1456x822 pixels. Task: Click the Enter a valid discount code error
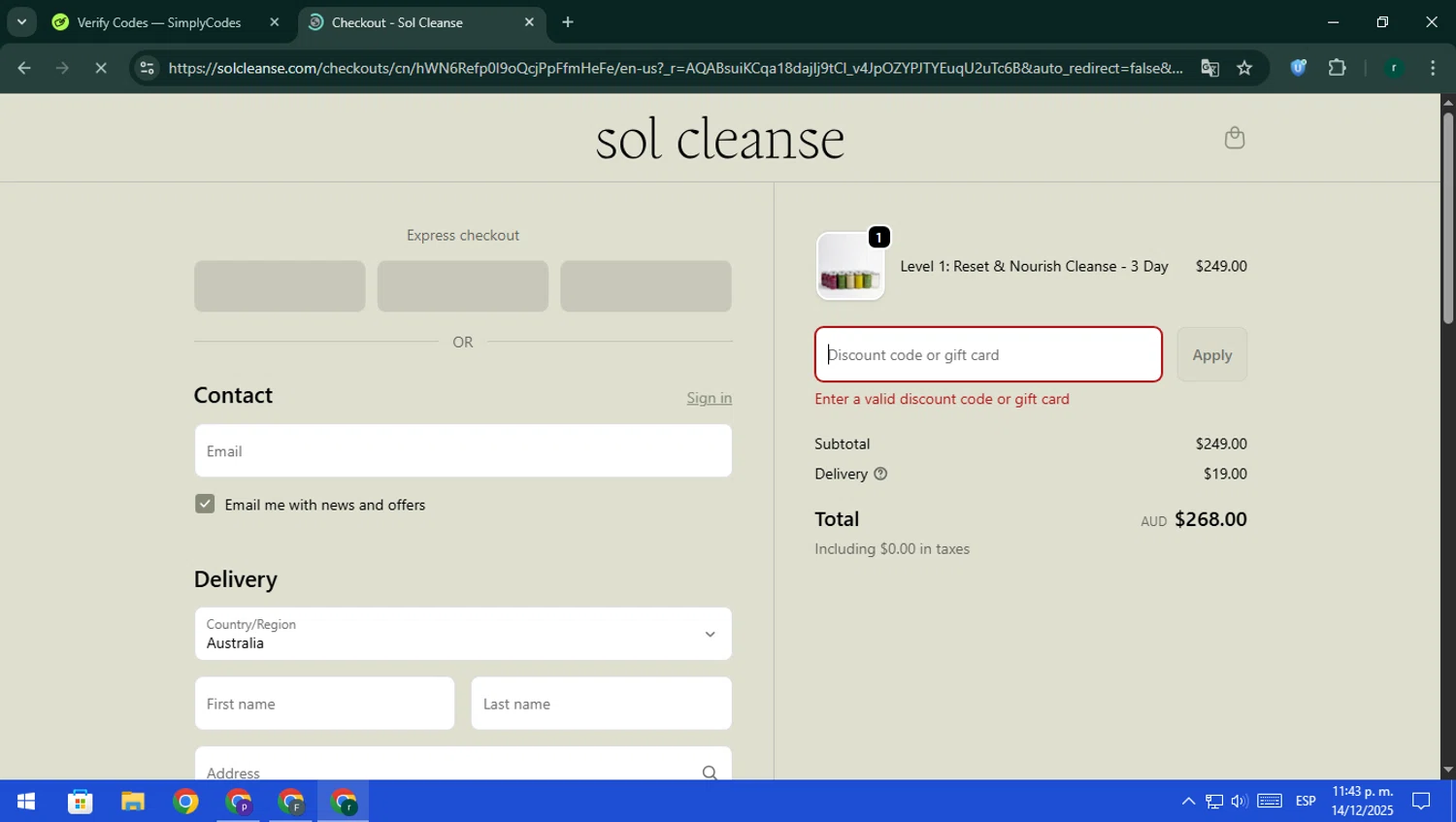[x=942, y=399]
